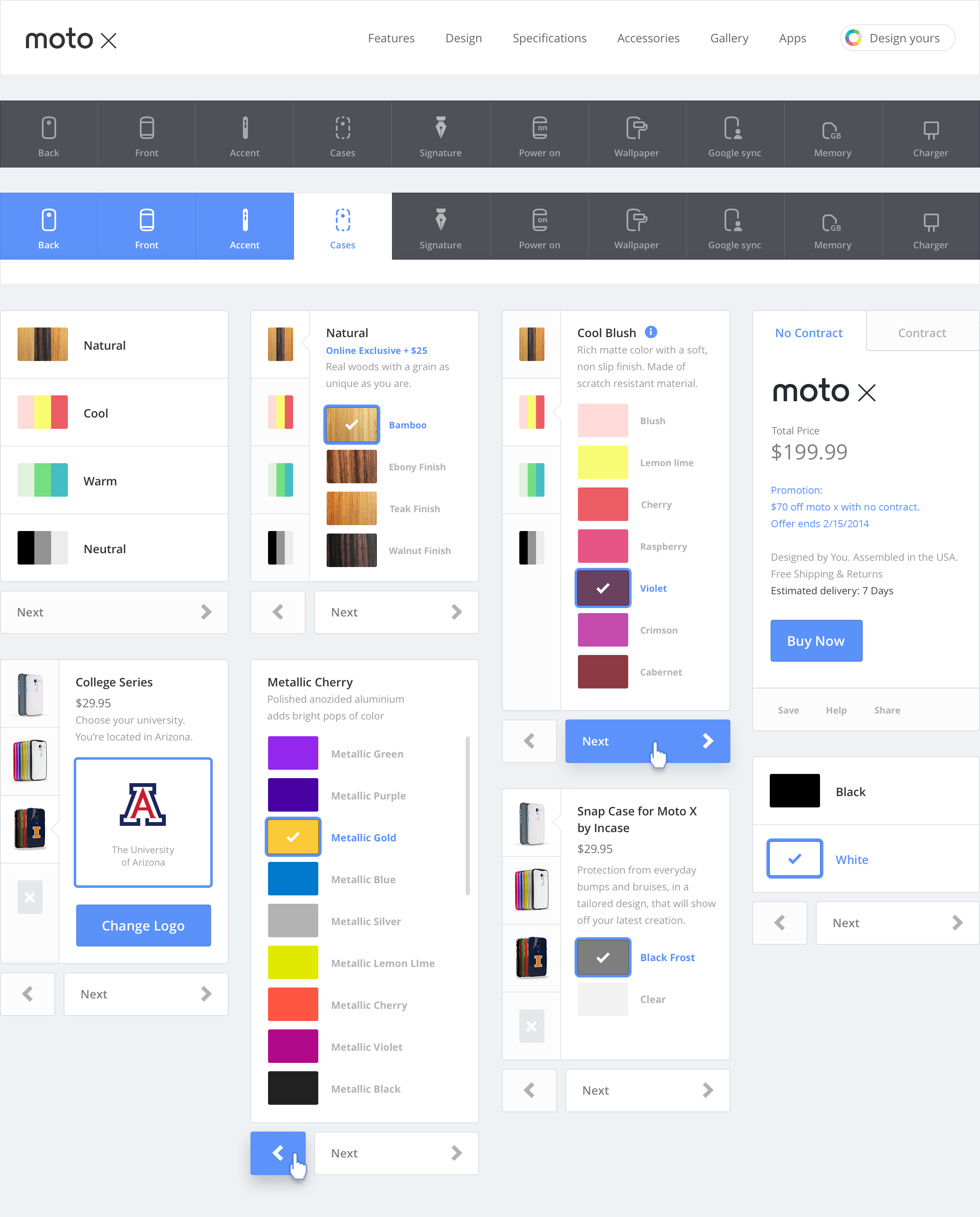Choose Walnut Finish wood back

[352, 550]
